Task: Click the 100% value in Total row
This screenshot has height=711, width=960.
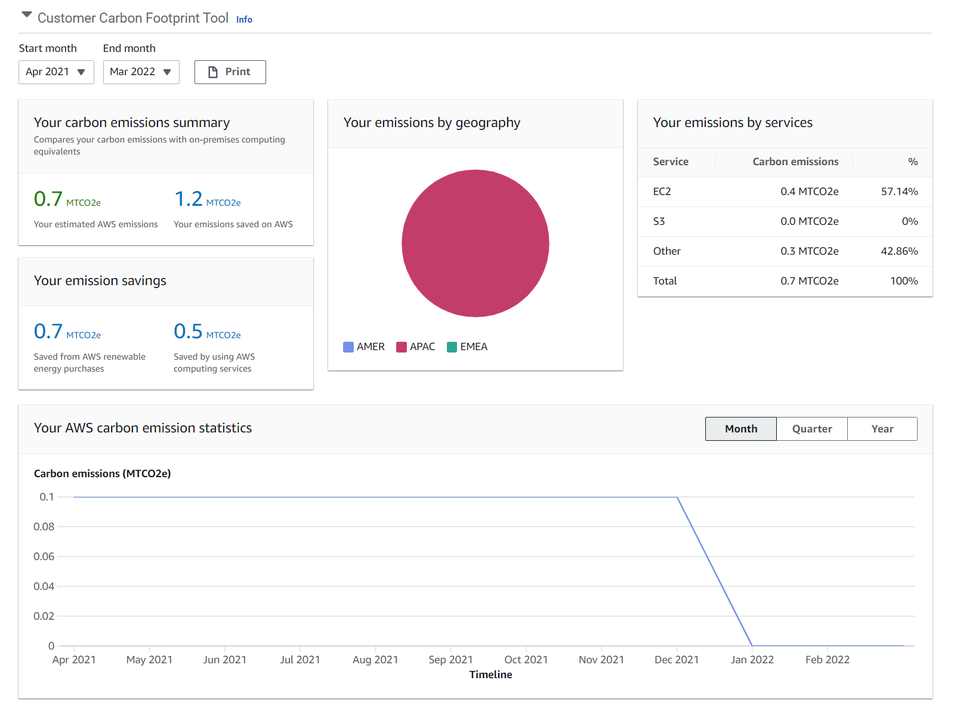Action: [904, 281]
